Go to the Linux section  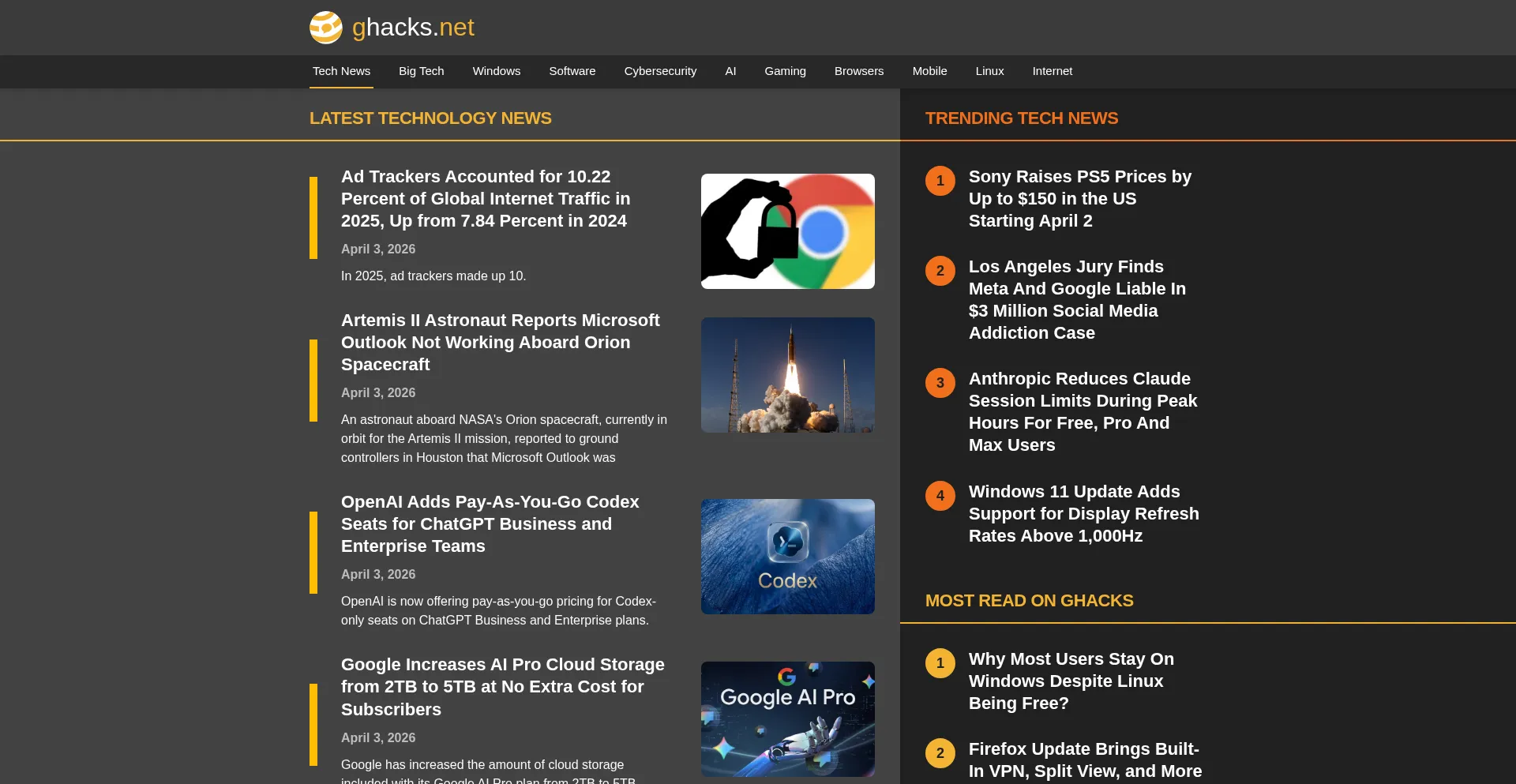[x=989, y=71]
